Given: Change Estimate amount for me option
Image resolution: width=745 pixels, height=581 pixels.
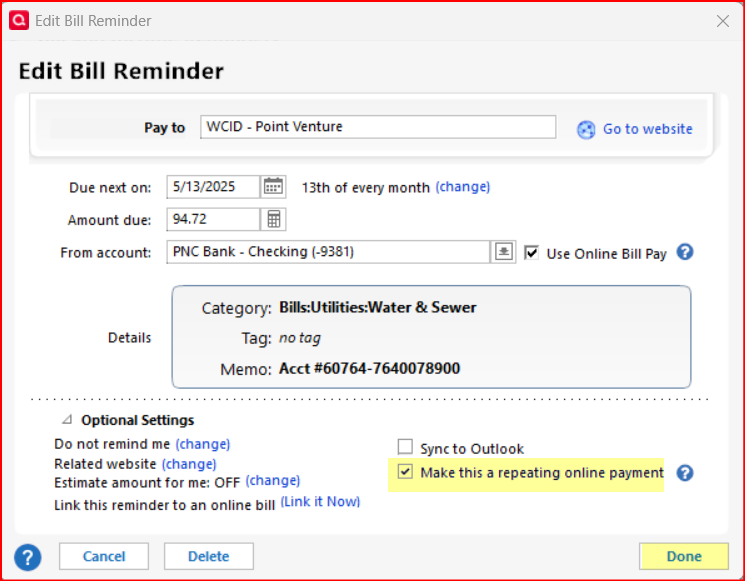Looking at the screenshot, I should point(273,481).
